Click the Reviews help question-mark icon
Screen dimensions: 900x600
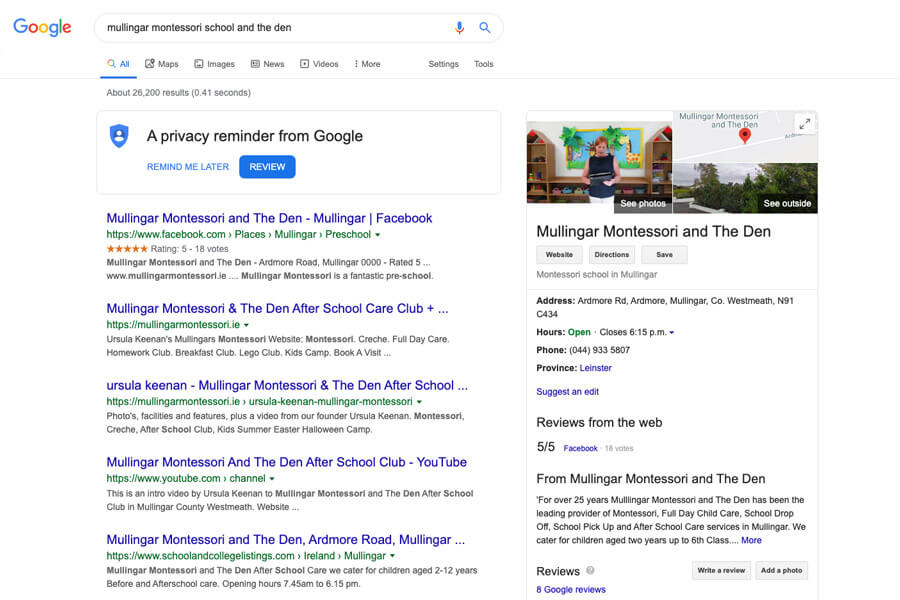pos(590,570)
